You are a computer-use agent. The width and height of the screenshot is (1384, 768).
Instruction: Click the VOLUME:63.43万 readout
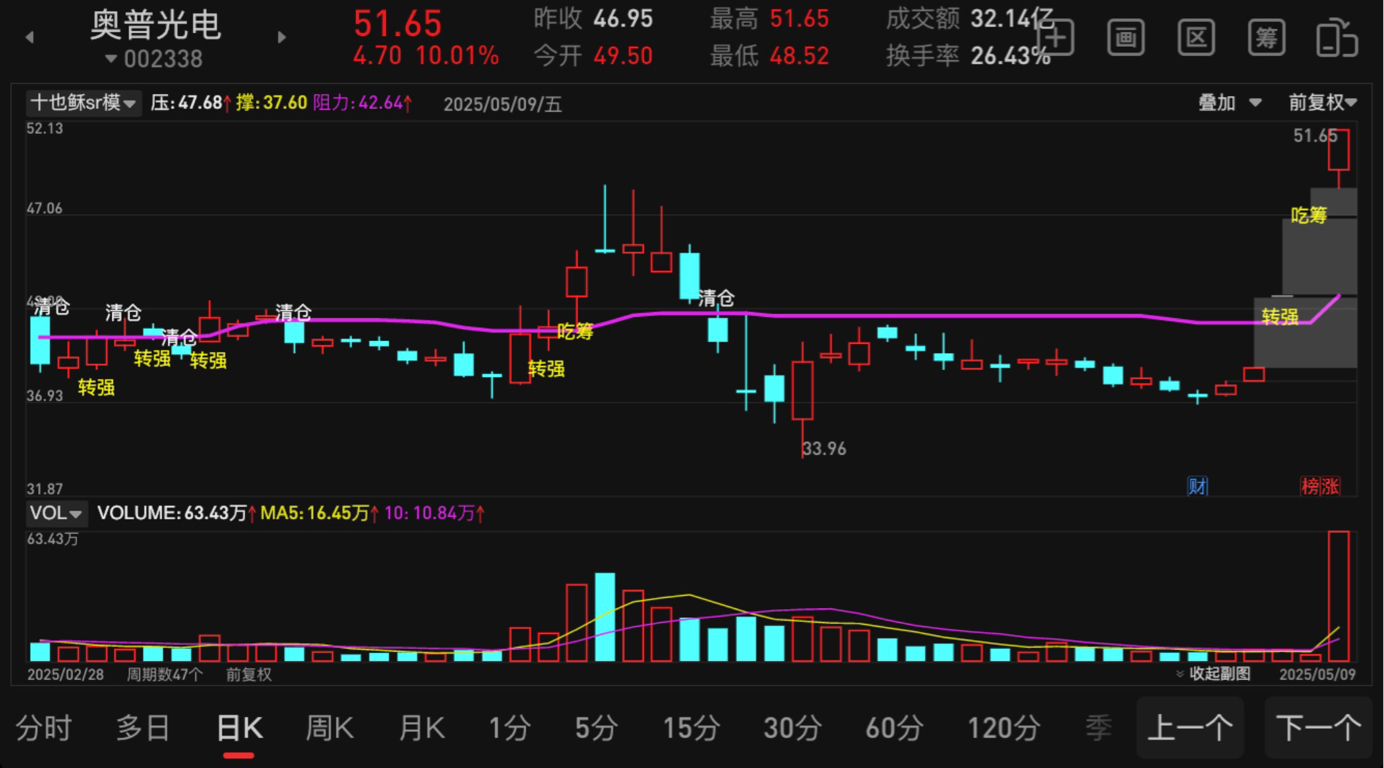click(x=176, y=513)
